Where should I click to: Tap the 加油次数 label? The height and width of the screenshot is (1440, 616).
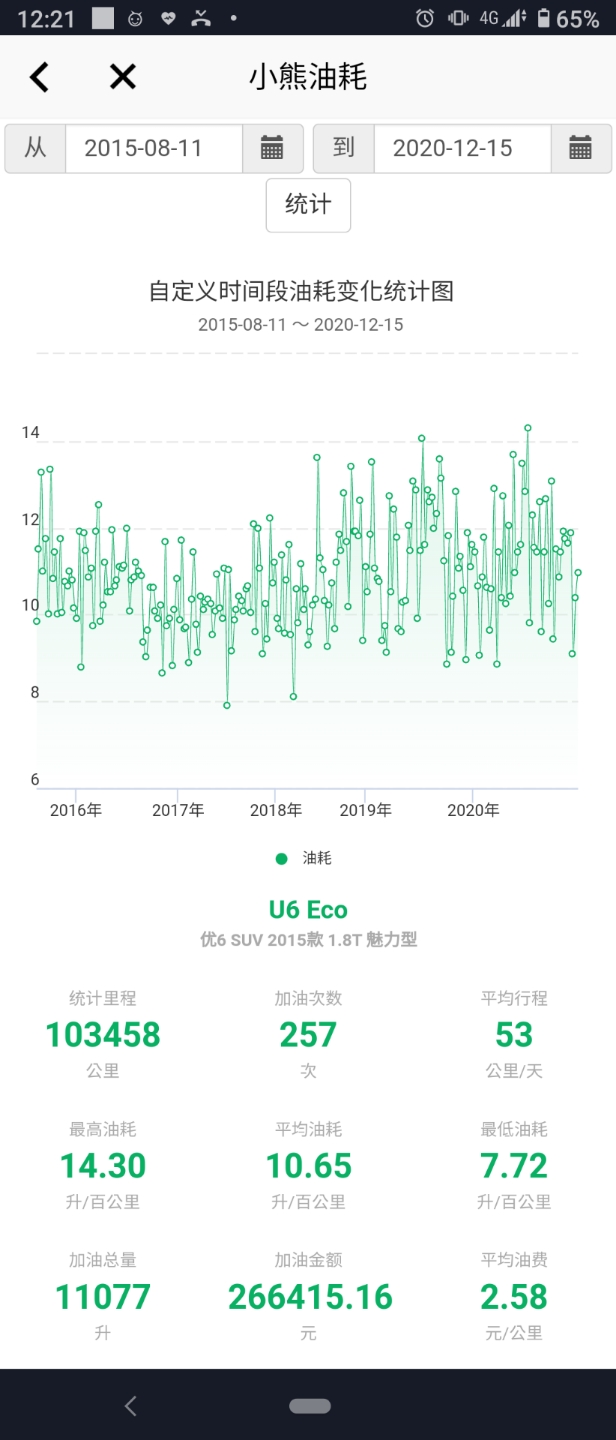pyautogui.click(x=308, y=998)
